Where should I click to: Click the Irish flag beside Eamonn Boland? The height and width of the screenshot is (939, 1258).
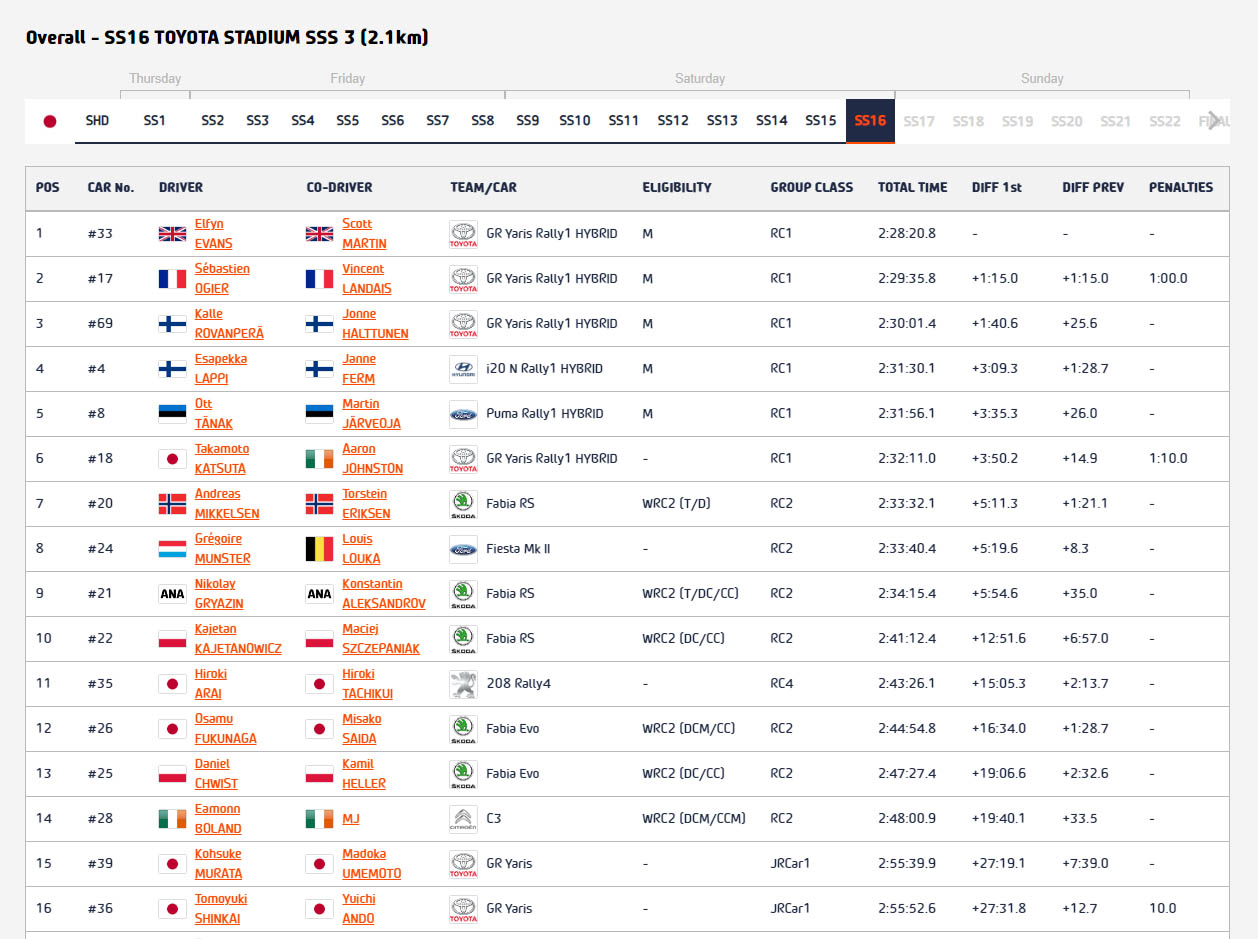173,819
